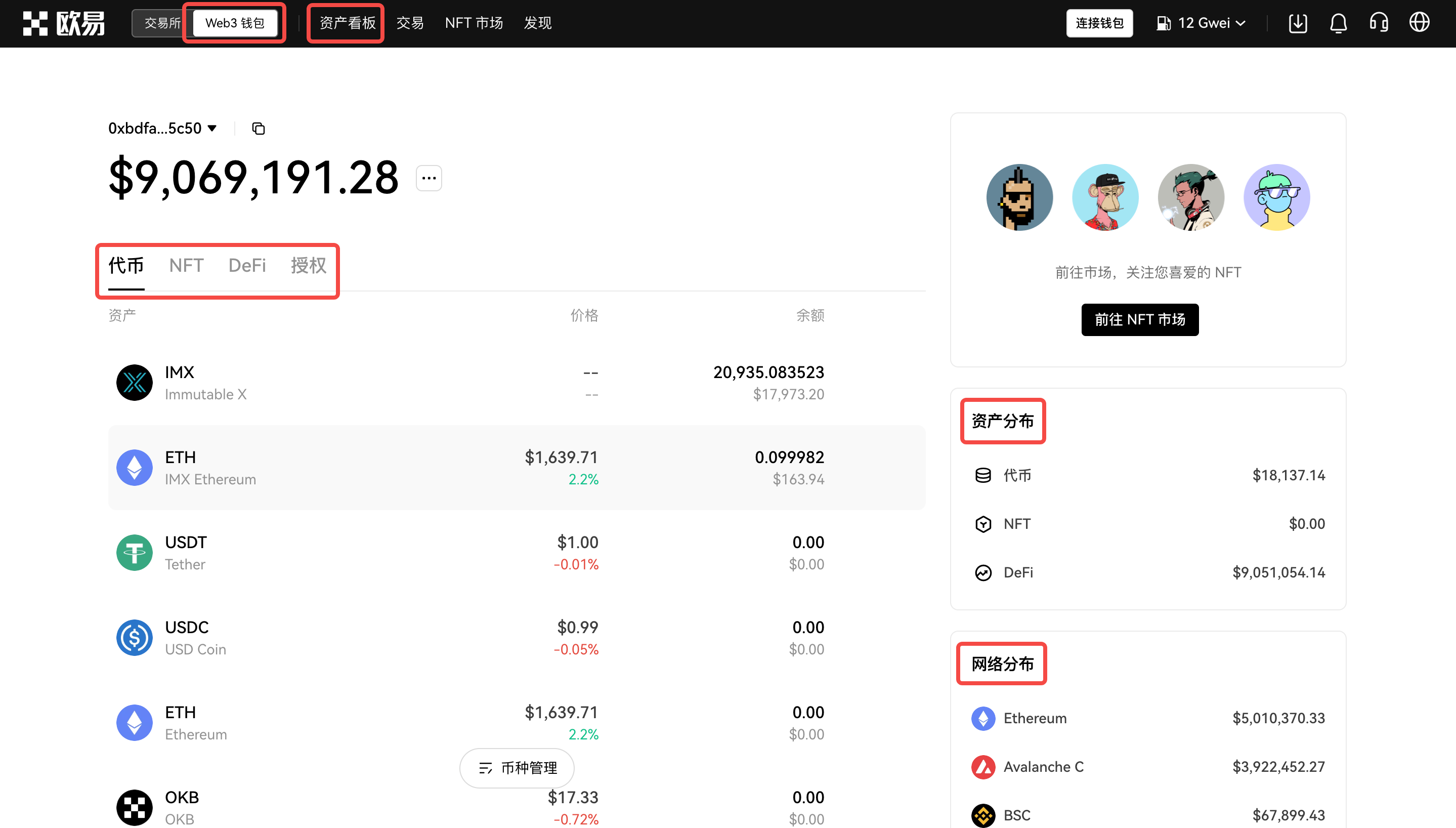Open the notifications bell
Image resolution: width=1456 pixels, height=828 pixels.
click(x=1338, y=23)
